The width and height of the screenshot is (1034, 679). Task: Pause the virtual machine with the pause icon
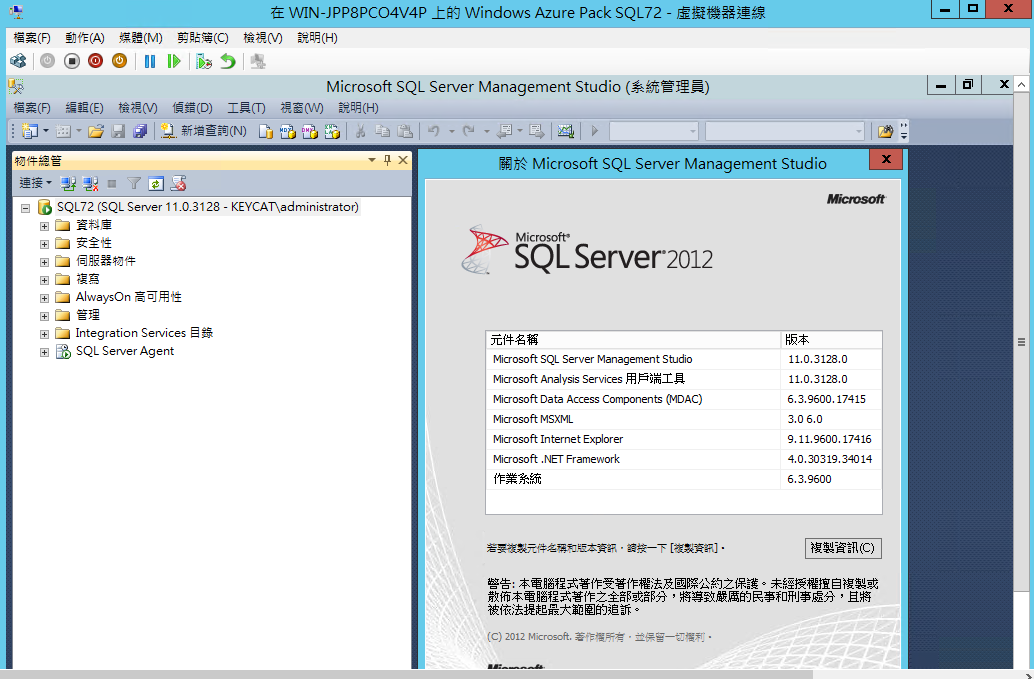point(150,61)
